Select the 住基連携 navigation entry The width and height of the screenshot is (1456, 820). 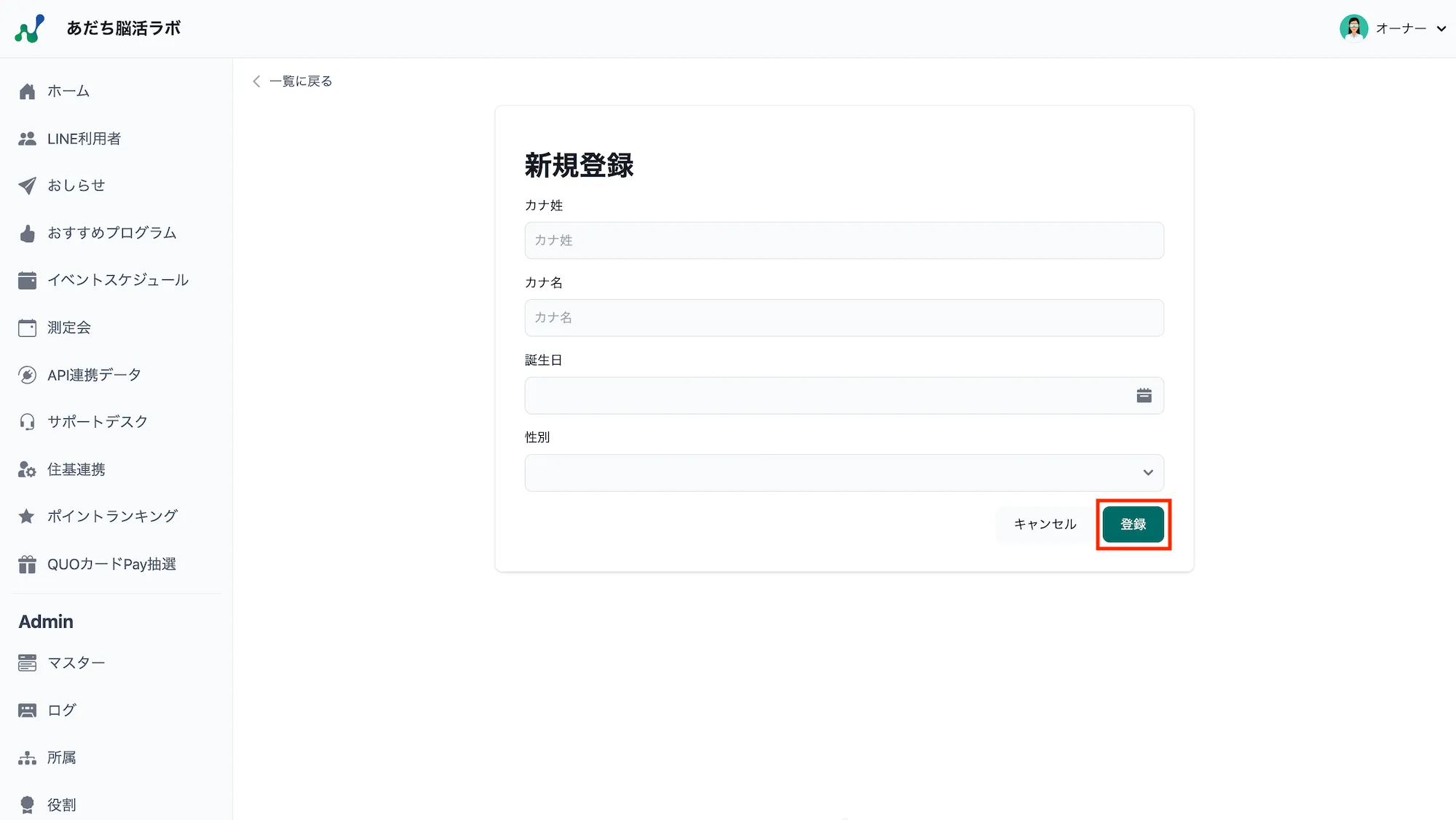point(75,469)
